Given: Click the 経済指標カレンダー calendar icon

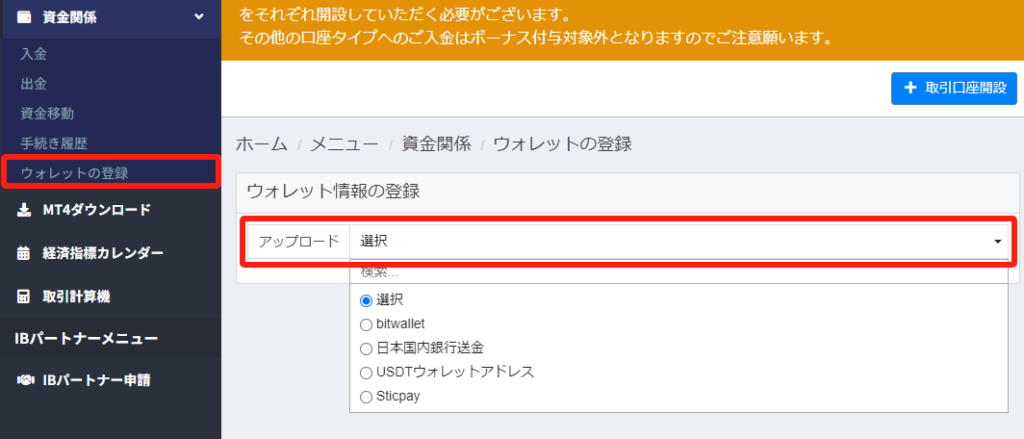Looking at the screenshot, I should tap(25, 253).
